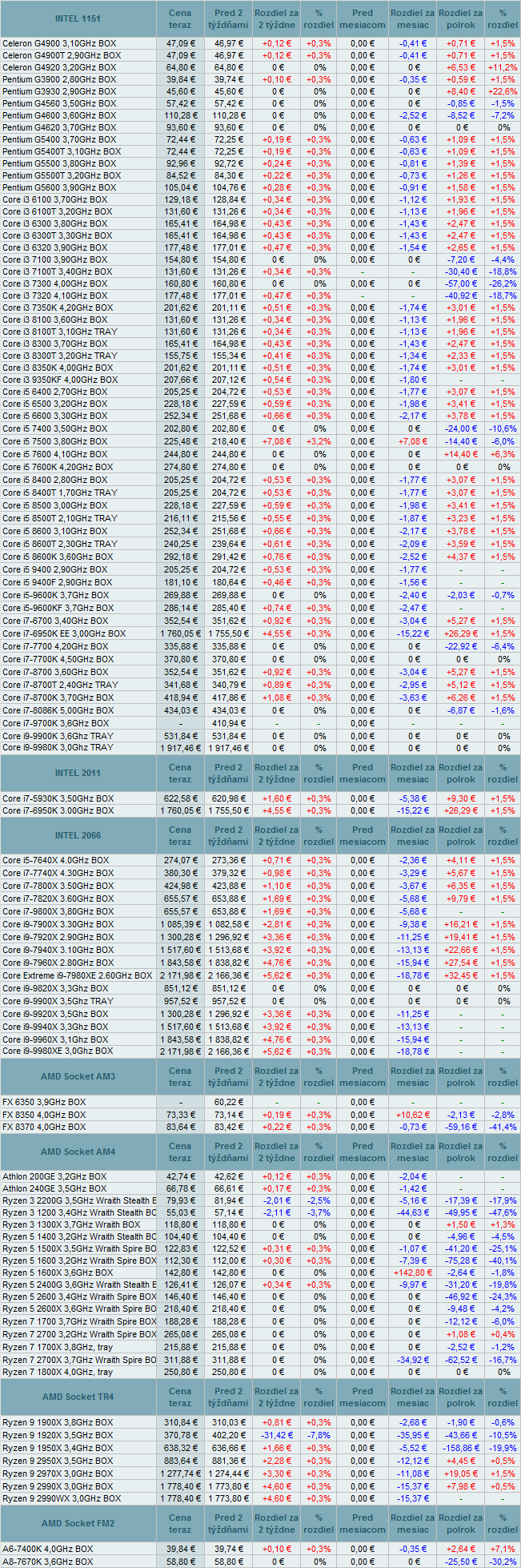Image resolution: width=521 pixels, height=1568 pixels.
Task: Select the Celeron G4900 3,10GHz BOX row name
Action: (x=60, y=43)
